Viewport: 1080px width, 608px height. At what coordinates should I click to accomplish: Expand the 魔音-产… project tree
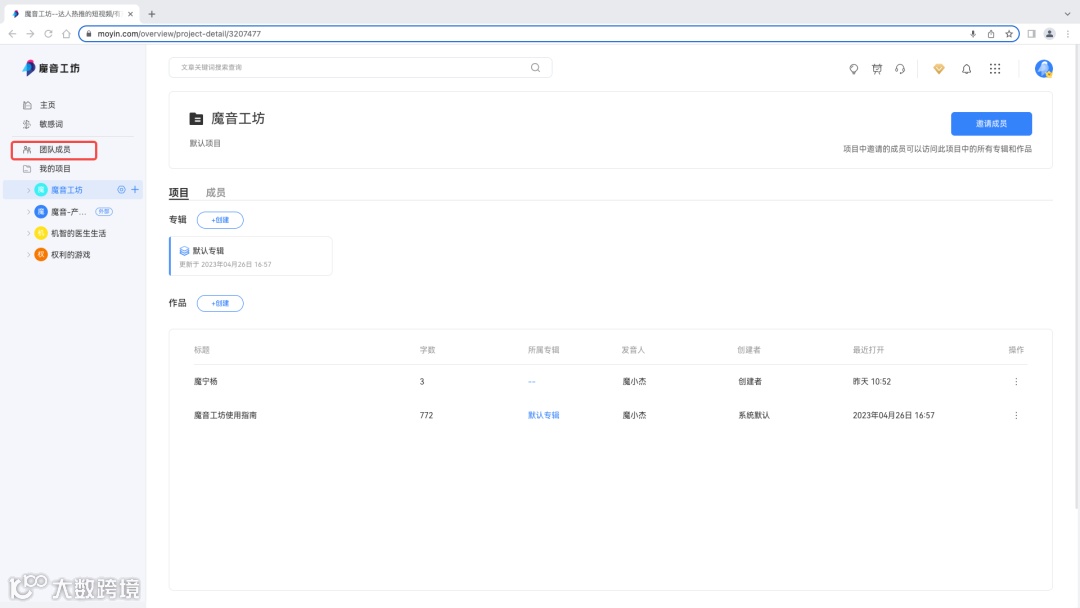pos(28,212)
